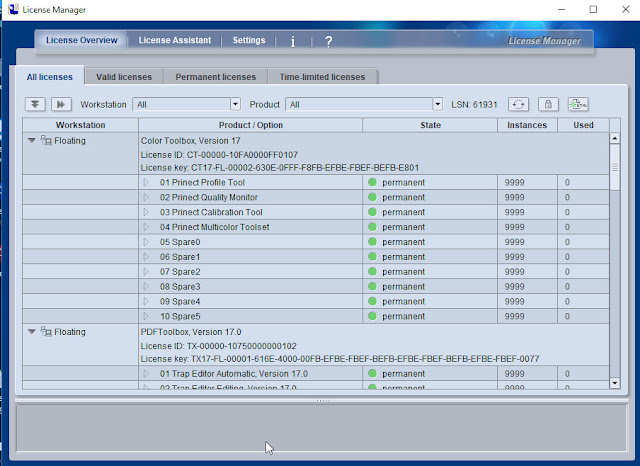Minimize the License Manager window
640x466 pixels.
562,9
